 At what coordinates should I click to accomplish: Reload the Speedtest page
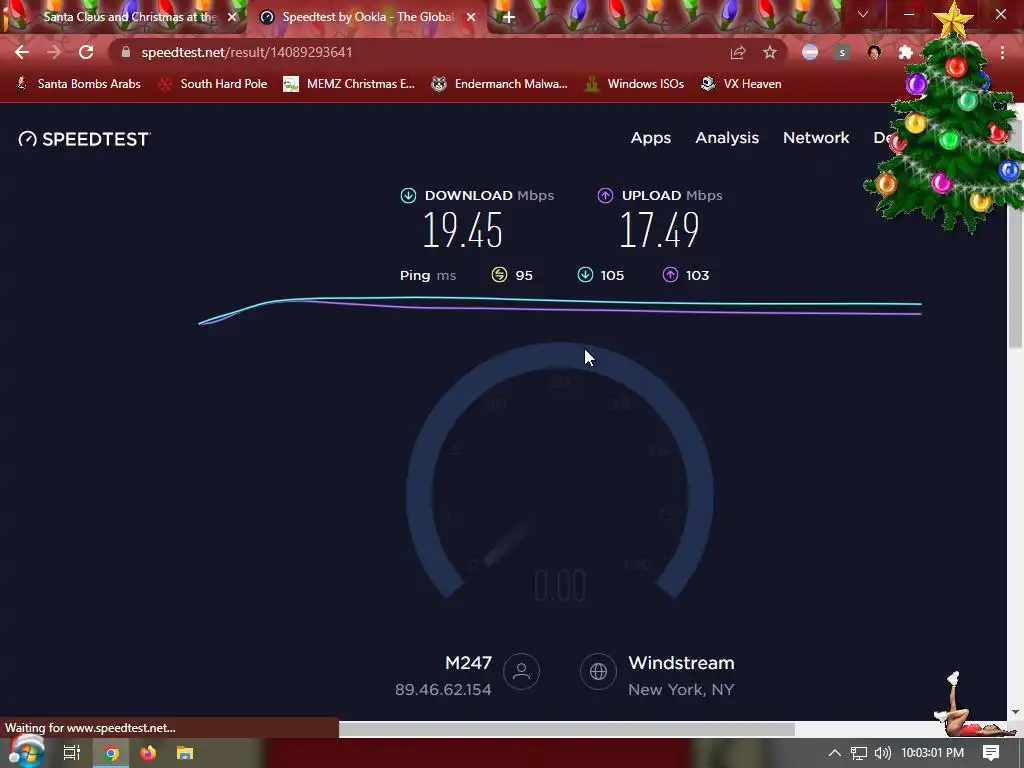tap(86, 52)
